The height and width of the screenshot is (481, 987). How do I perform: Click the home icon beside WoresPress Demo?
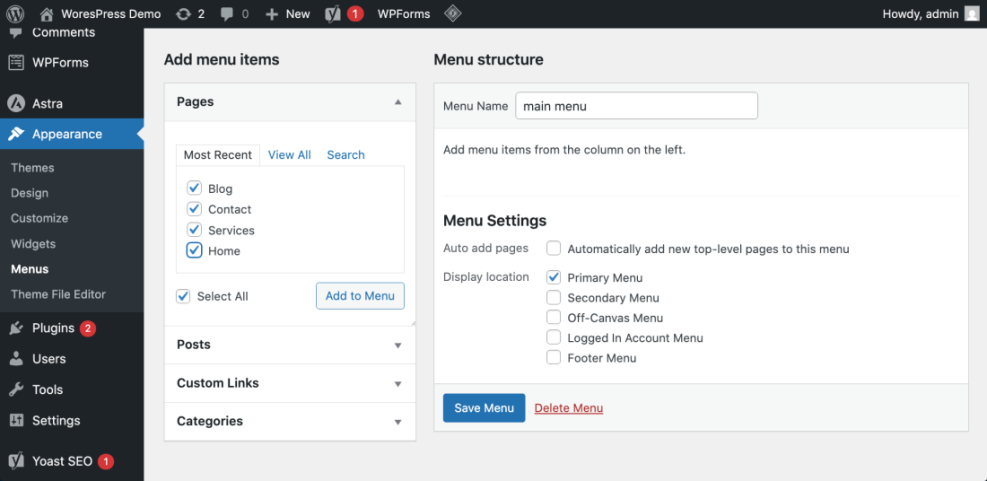point(47,14)
